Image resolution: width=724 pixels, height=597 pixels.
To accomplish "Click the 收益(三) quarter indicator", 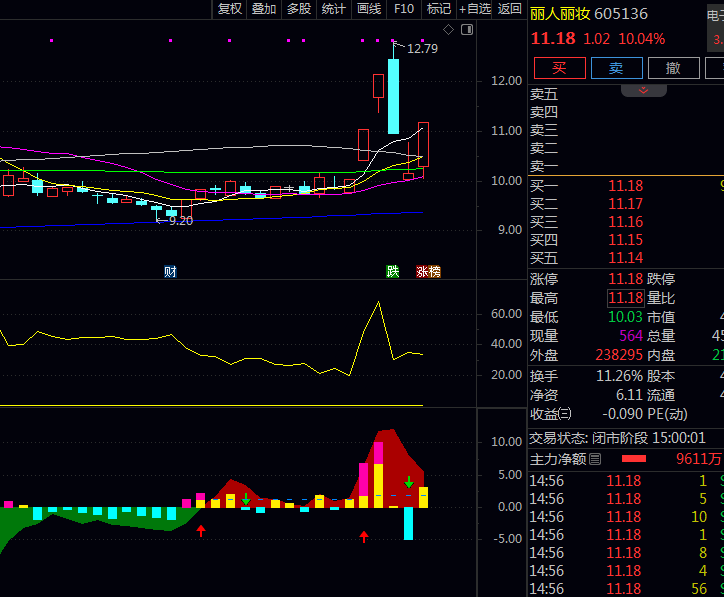I will [x=551, y=414].
